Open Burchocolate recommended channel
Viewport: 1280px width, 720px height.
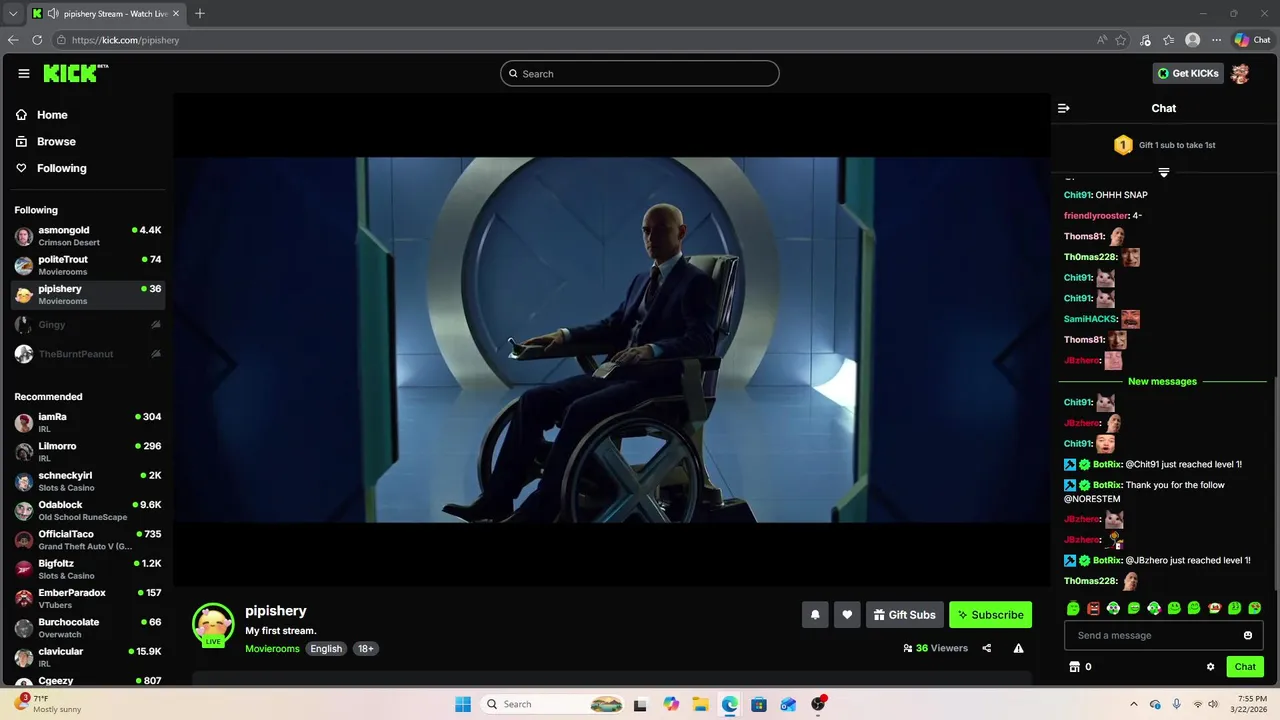coord(88,628)
